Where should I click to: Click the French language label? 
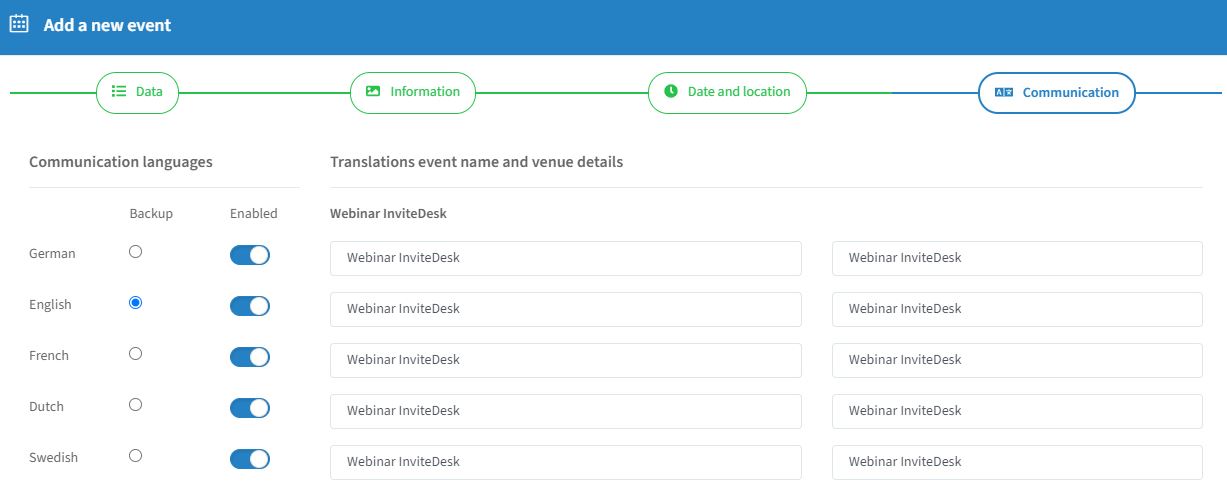[49, 356]
